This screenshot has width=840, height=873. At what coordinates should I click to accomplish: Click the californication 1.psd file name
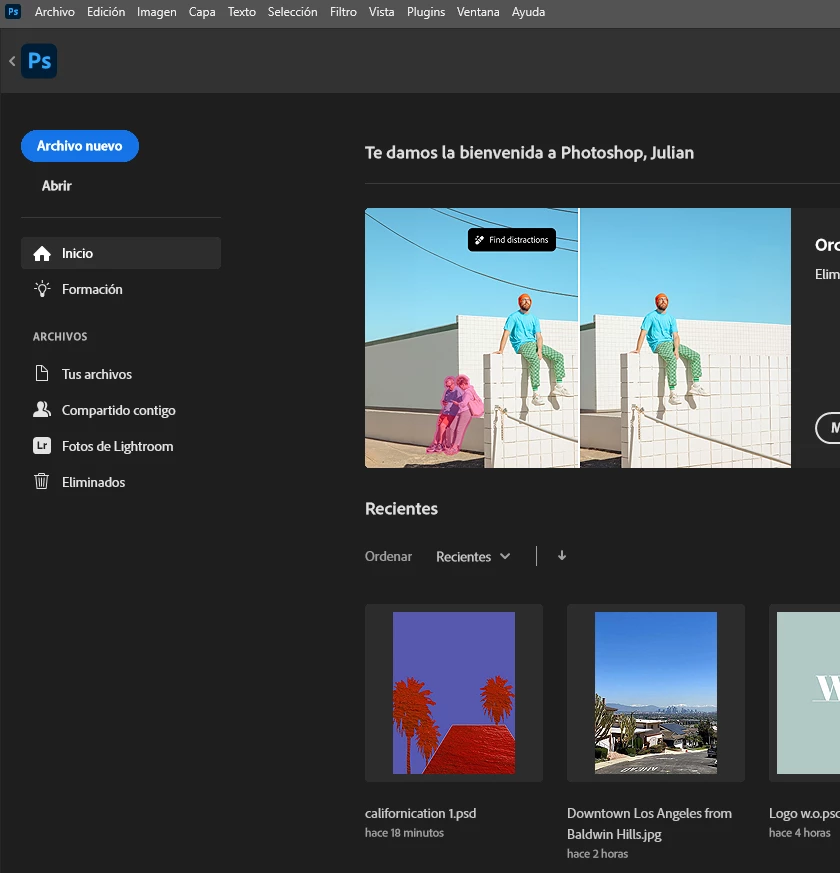(x=420, y=813)
